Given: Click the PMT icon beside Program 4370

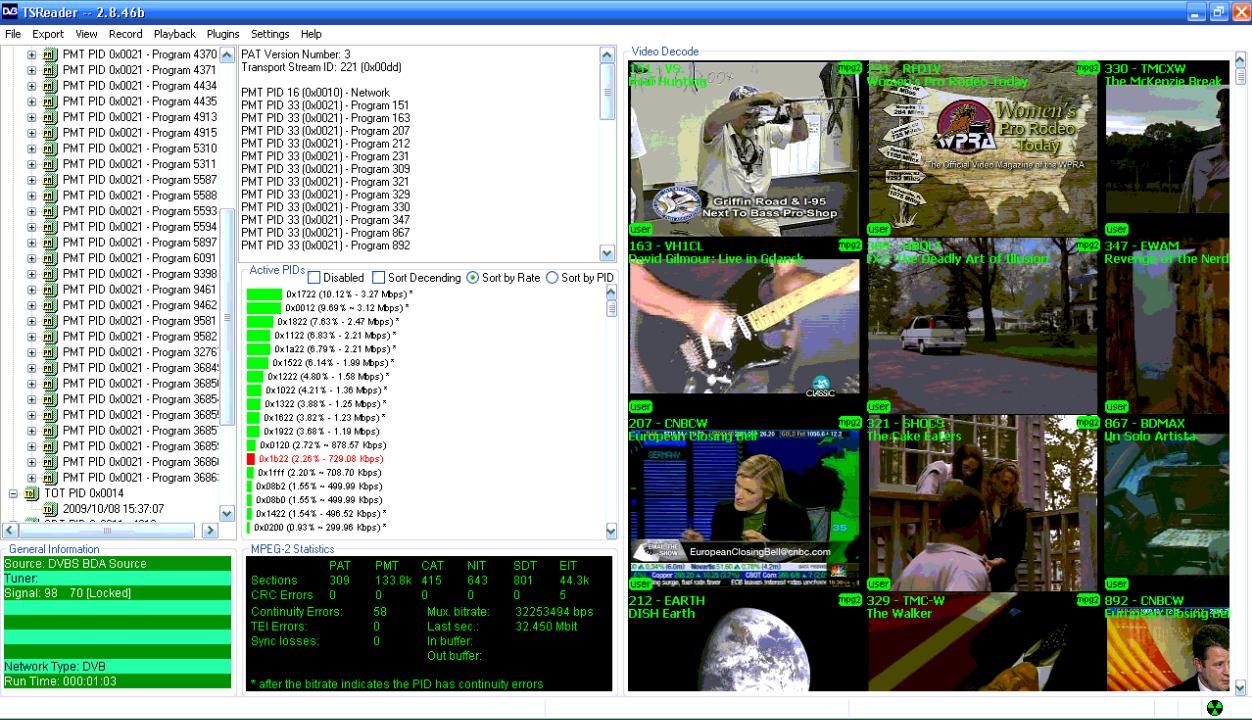Looking at the screenshot, I should (50, 54).
